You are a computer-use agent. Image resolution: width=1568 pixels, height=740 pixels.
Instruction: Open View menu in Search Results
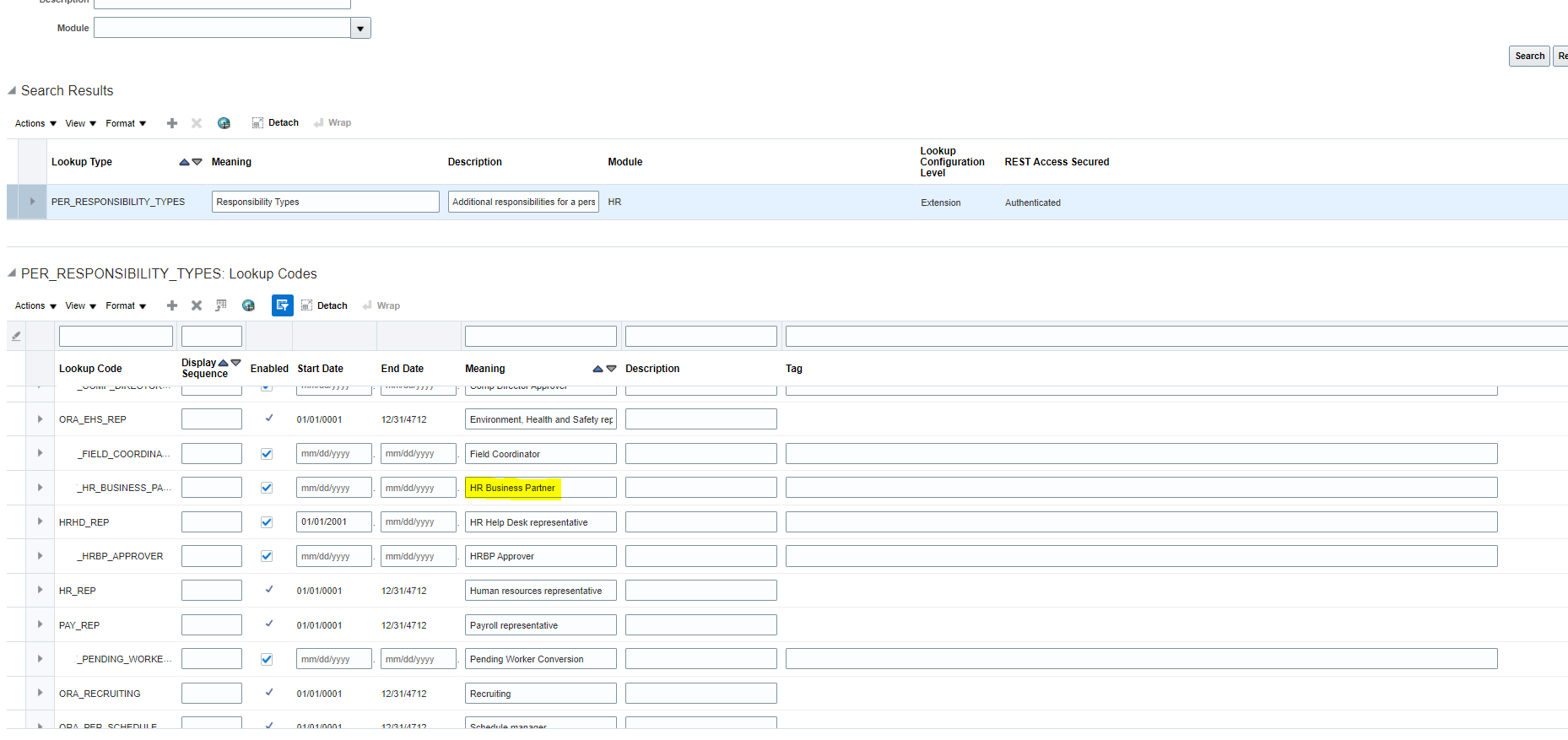click(81, 123)
